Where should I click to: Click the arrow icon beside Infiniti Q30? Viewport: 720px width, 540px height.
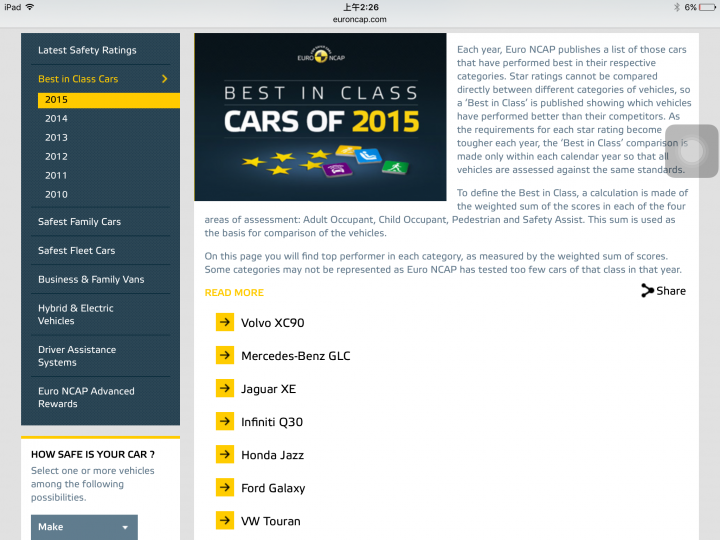click(x=225, y=422)
